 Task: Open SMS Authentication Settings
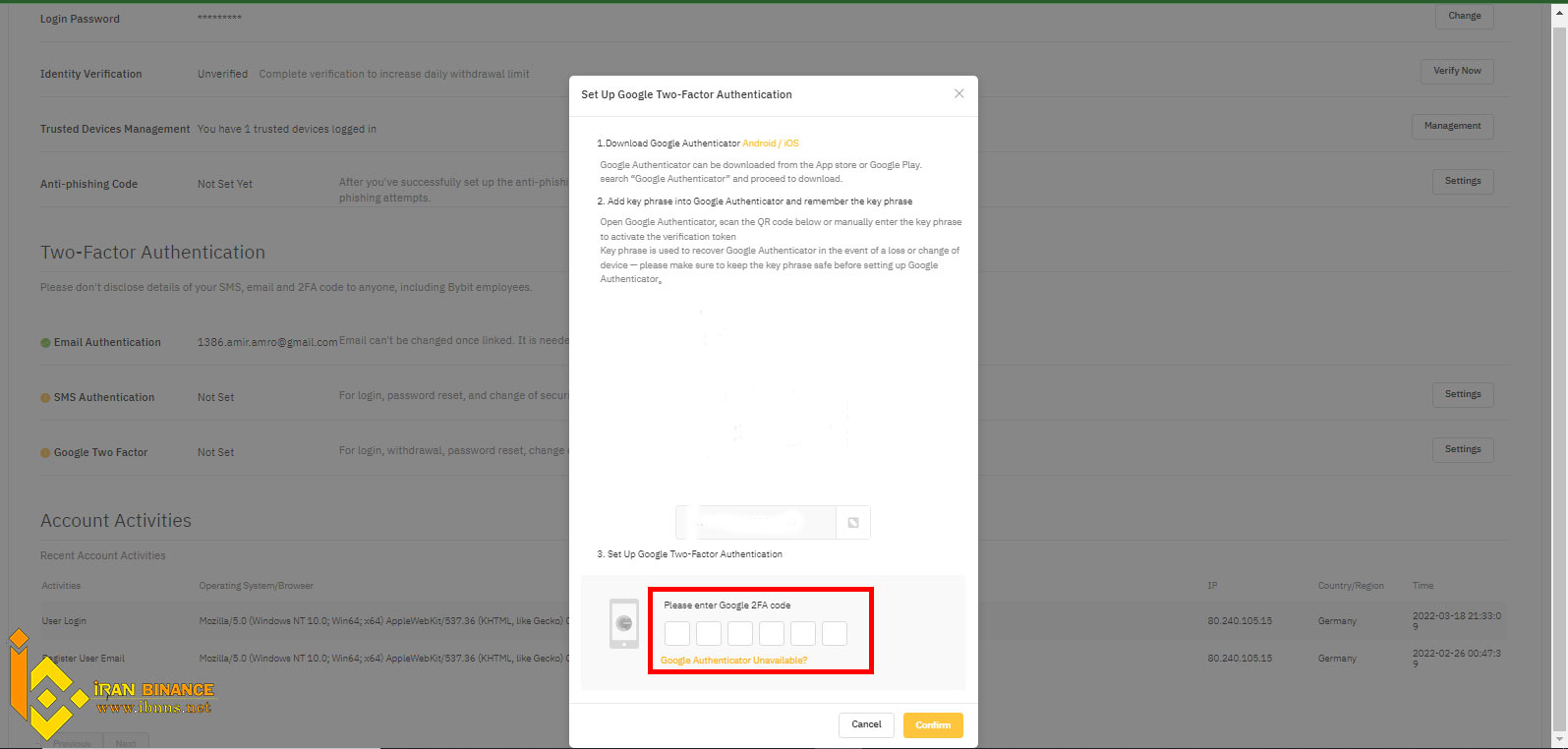click(x=1463, y=394)
